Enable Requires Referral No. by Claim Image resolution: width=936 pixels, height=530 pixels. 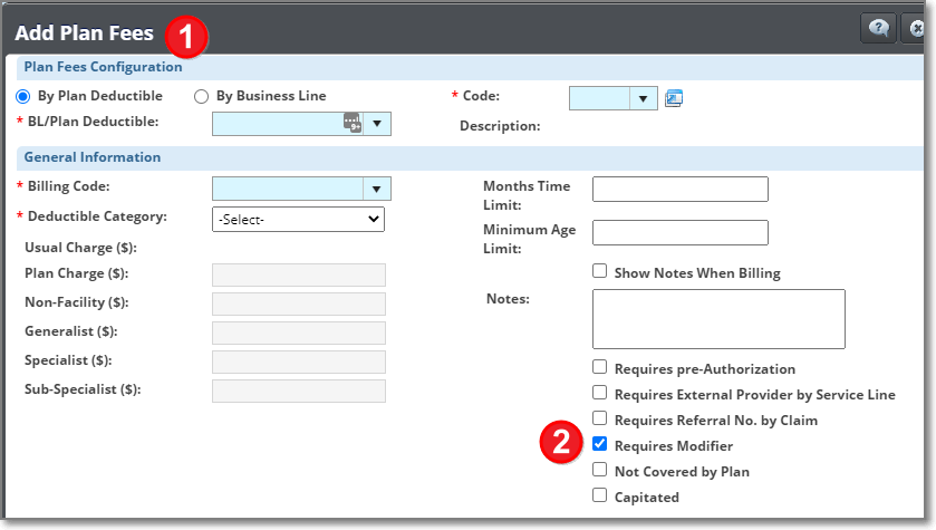point(600,418)
